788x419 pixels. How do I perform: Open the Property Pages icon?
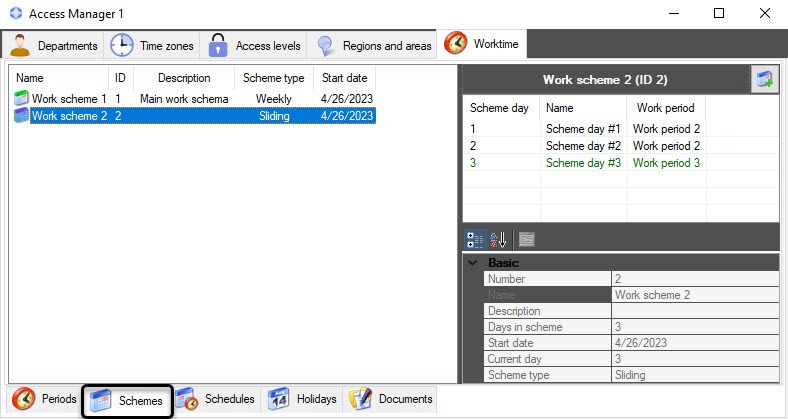coord(526,240)
